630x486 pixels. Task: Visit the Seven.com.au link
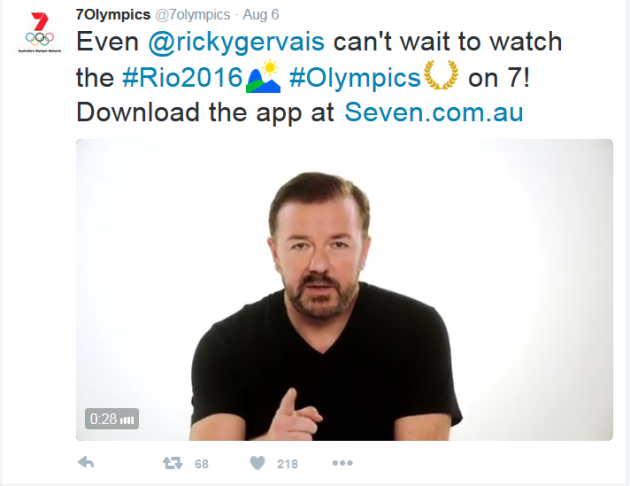434,112
